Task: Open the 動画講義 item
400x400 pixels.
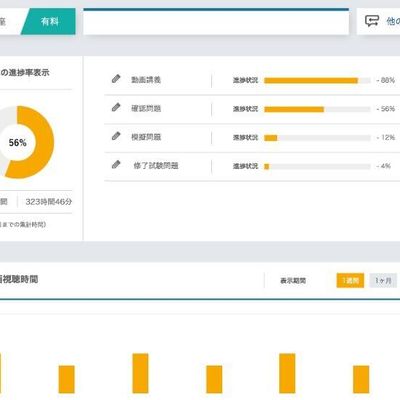Action: click(x=146, y=80)
